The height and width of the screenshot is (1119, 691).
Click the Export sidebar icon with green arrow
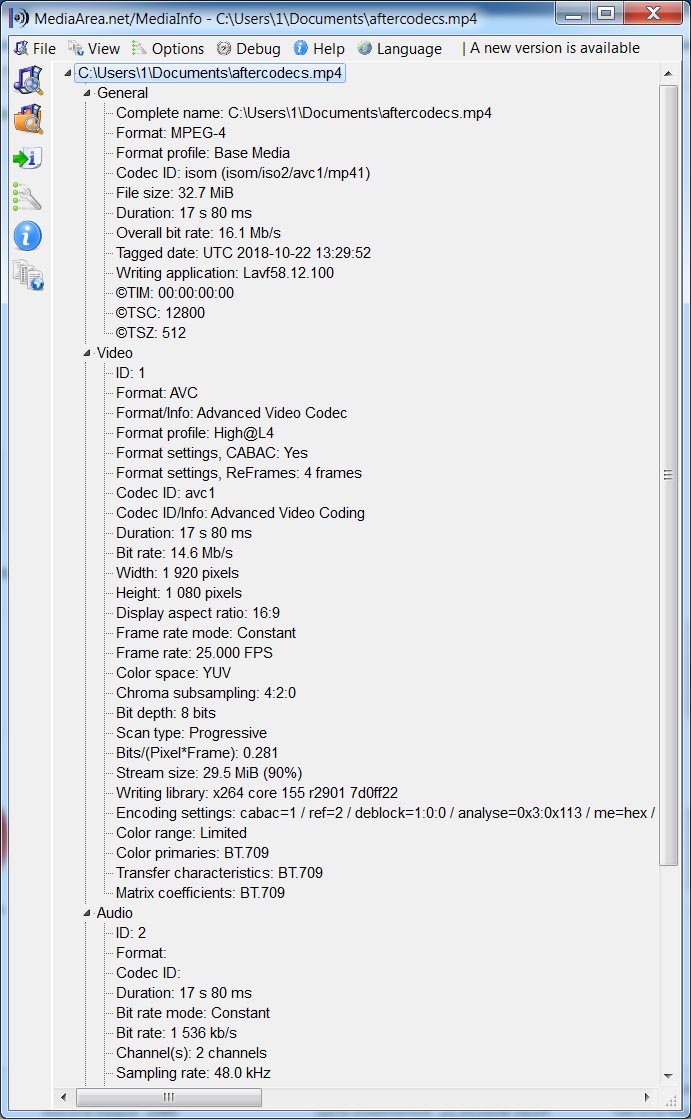coord(28,158)
